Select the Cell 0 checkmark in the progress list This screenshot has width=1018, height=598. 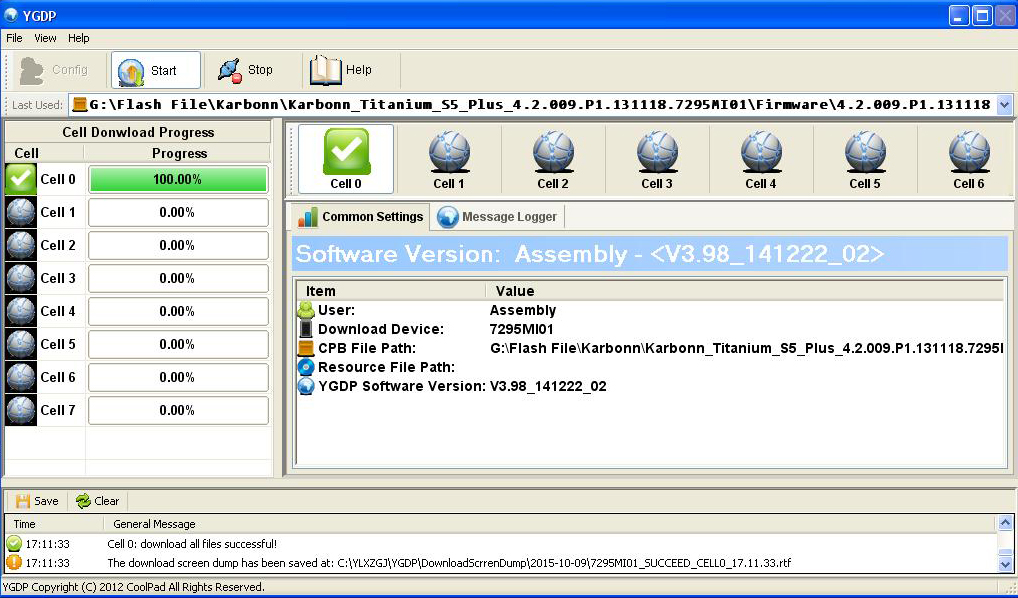pos(20,179)
